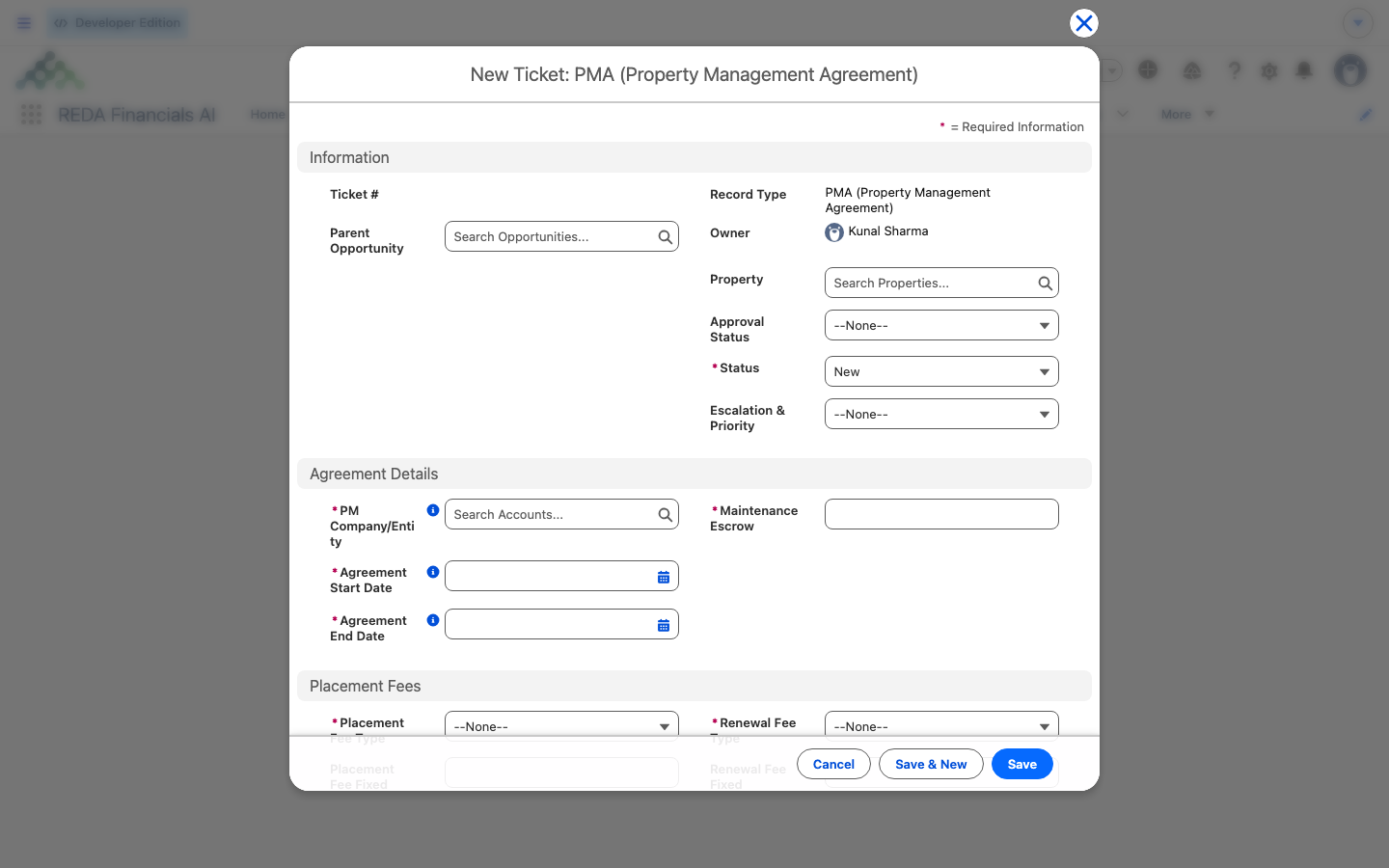The width and height of the screenshot is (1389, 868).
Task: Expand the Escalation & Priority dropdown
Action: pos(941,414)
